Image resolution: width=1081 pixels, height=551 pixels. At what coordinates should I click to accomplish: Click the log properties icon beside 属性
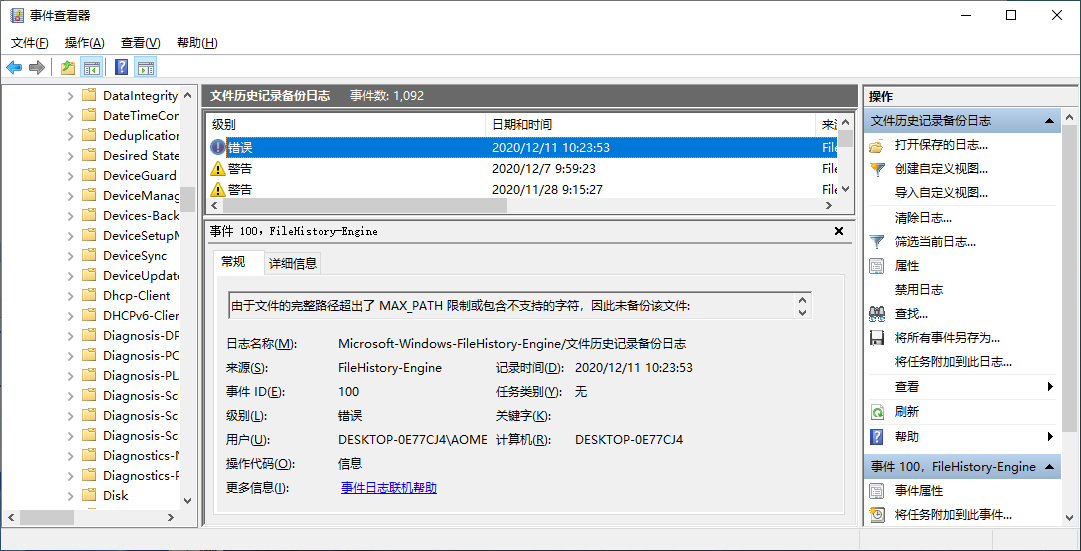click(876, 266)
